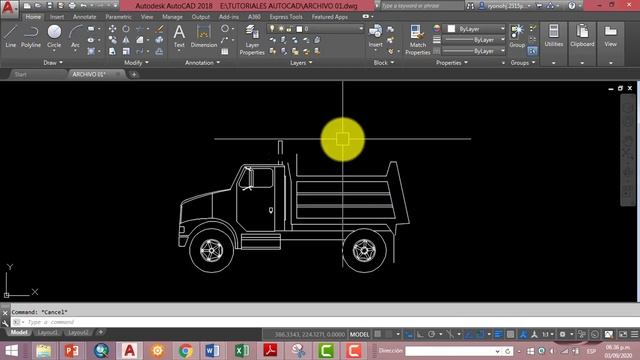Click the Dimension tool
The width and height of the screenshot is (640, 360).
(x=203, y=36)
